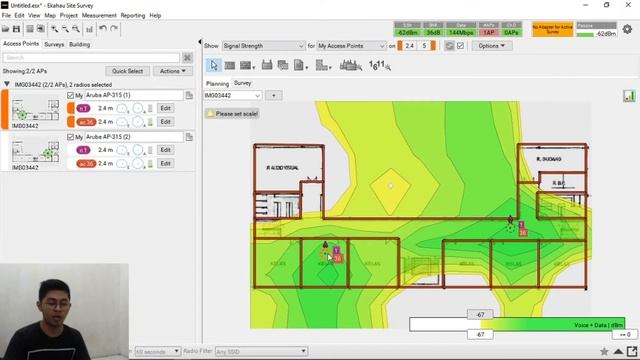Click the up triangle icon in bottom bar
Image resolution: width=640 pixels, height=360 pixels.
coord(618,351)
